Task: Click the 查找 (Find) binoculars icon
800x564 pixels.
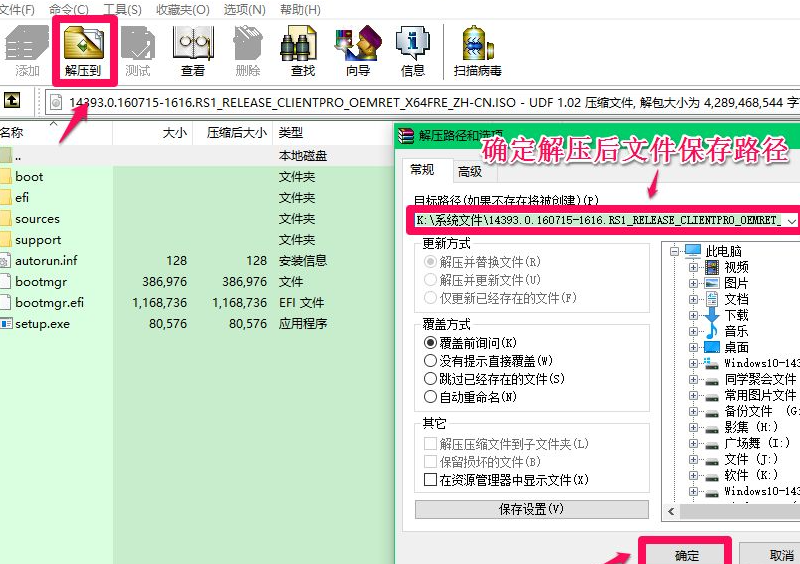Action: tap(302, 50)
